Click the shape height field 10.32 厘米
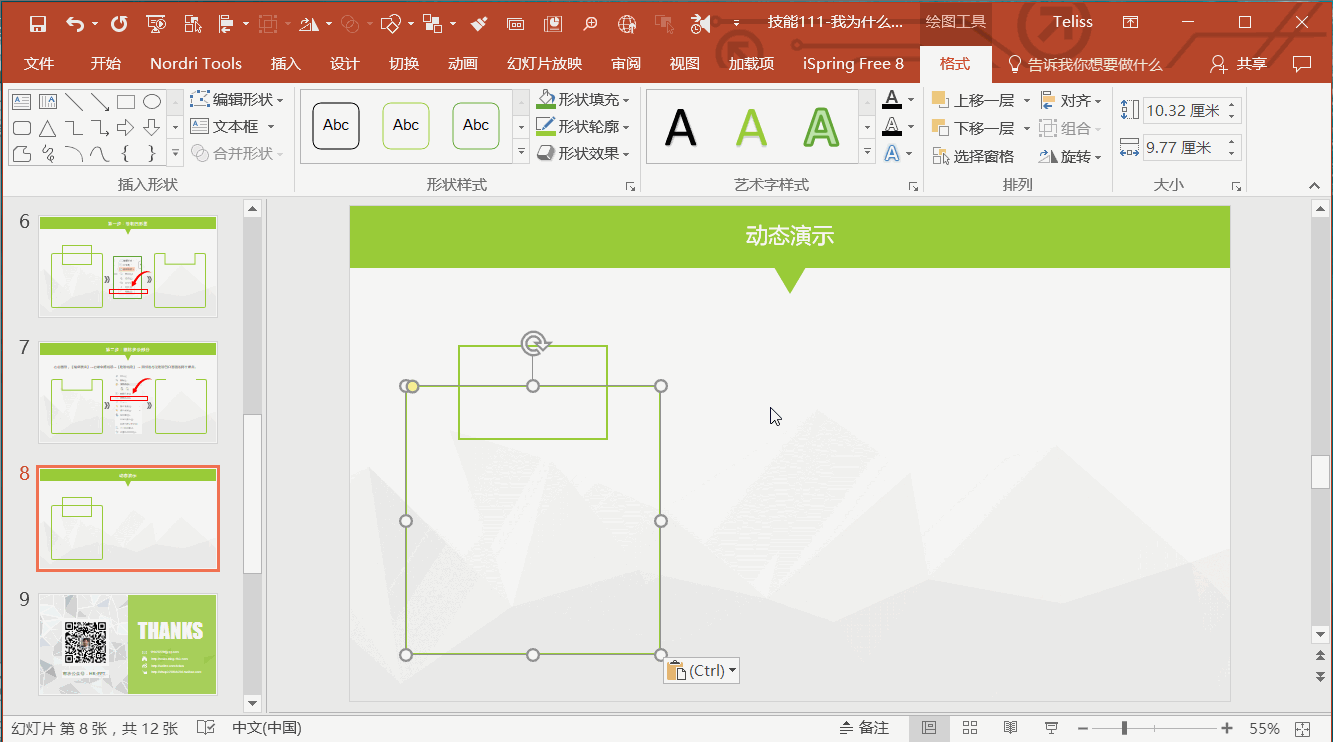This screenshot has width=1333, height=742. (1192, 111)
